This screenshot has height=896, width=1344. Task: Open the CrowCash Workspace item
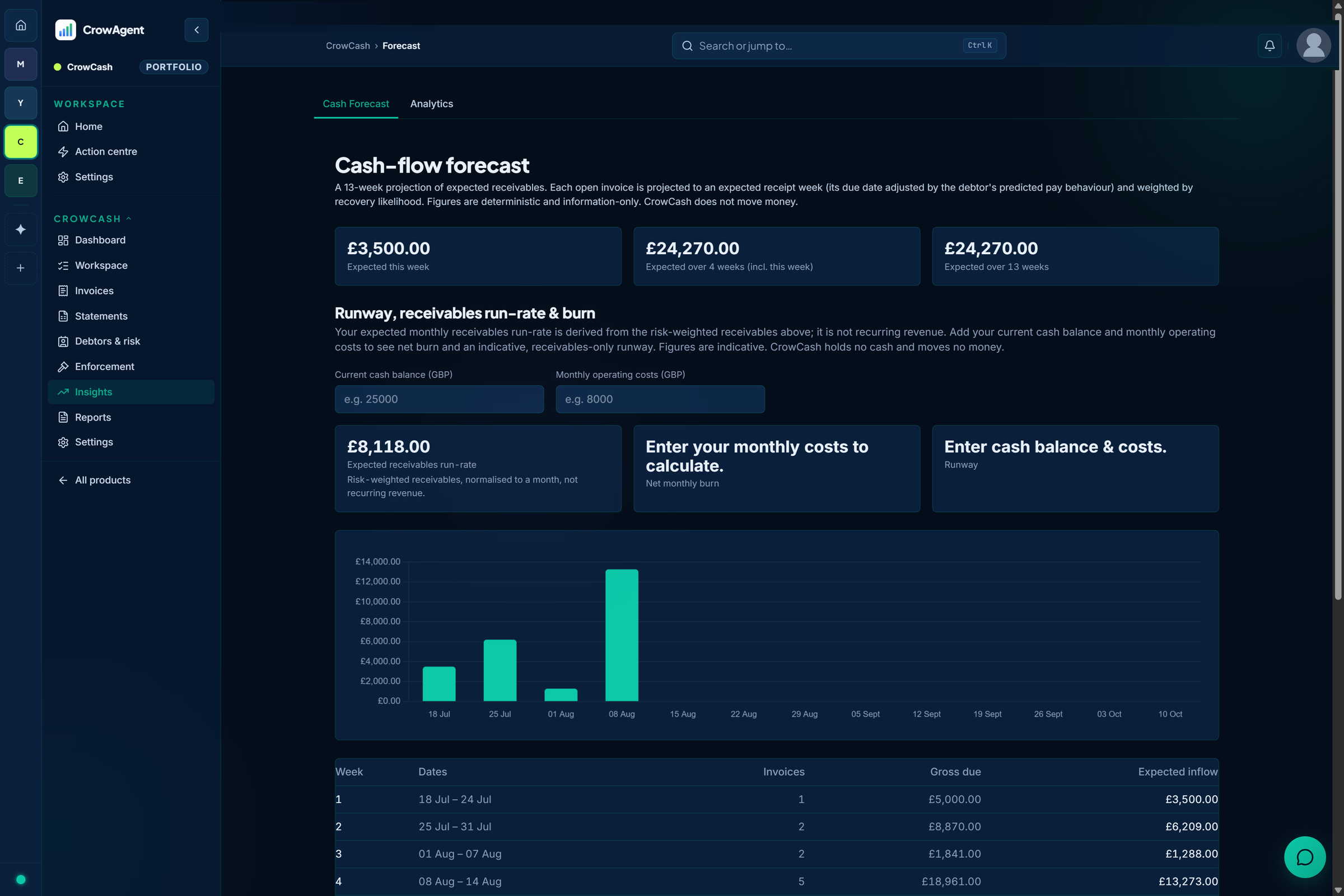pos(131,265)
